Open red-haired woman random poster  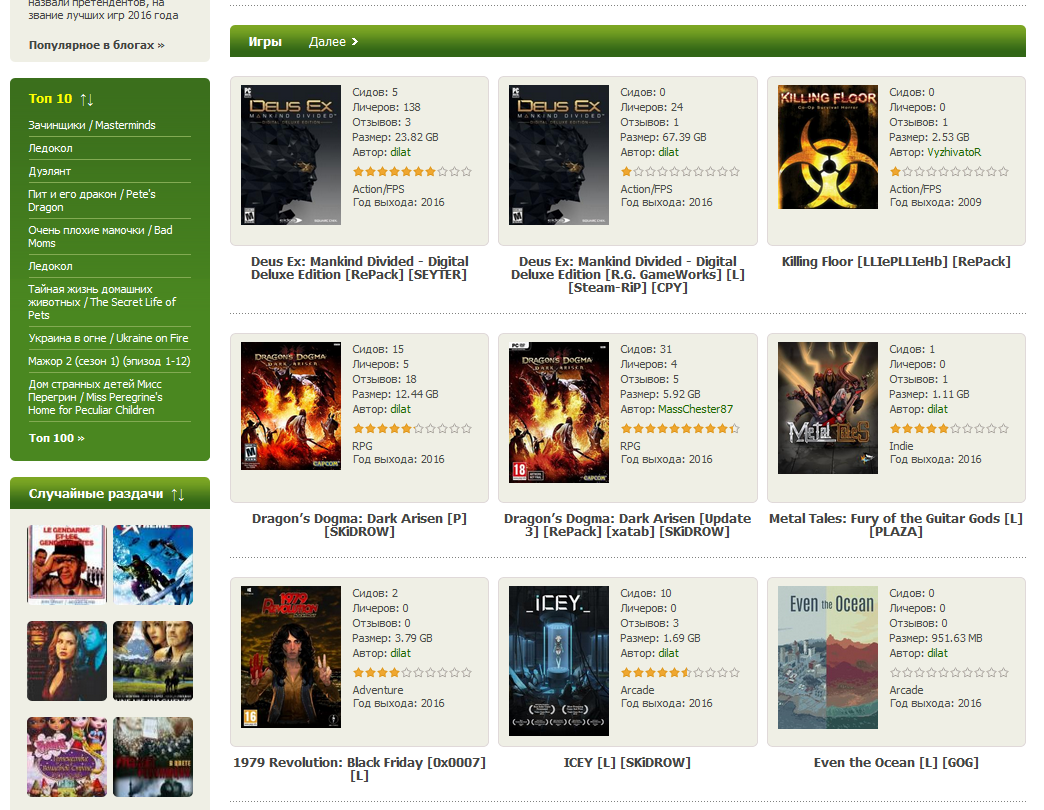pos(67,661)
